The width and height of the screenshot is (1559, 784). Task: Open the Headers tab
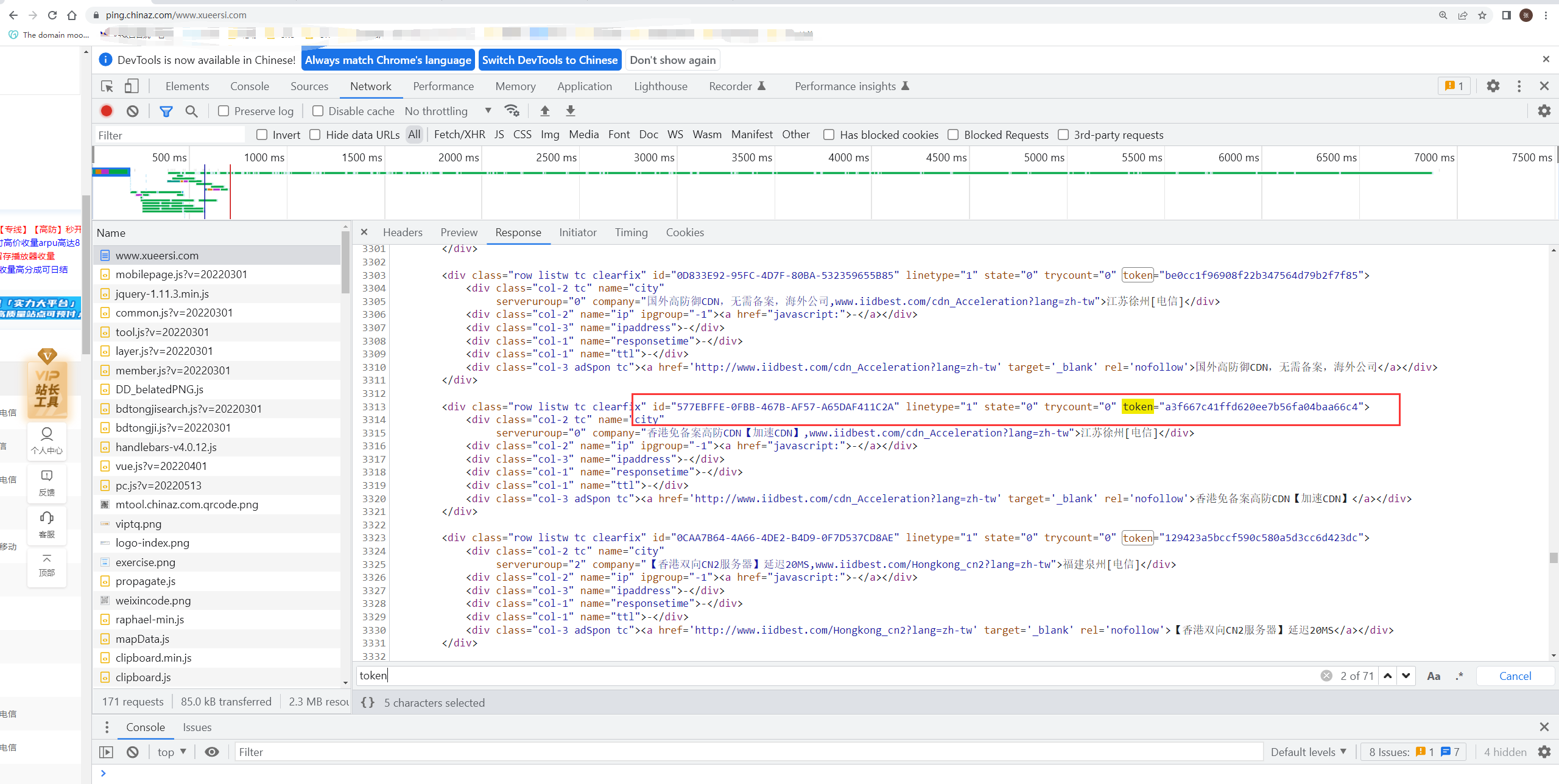pyautogui.click(x=402, y=233)
